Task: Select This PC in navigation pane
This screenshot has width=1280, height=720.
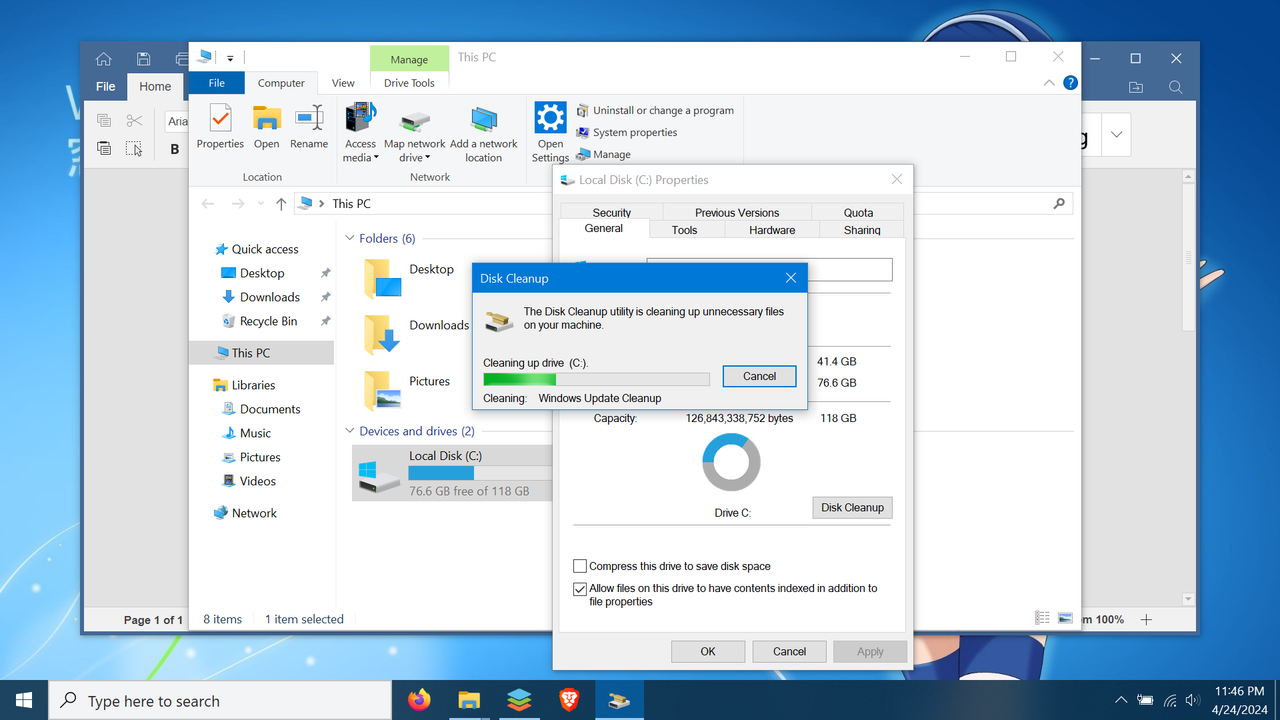Action: click(x=250, y=353)
